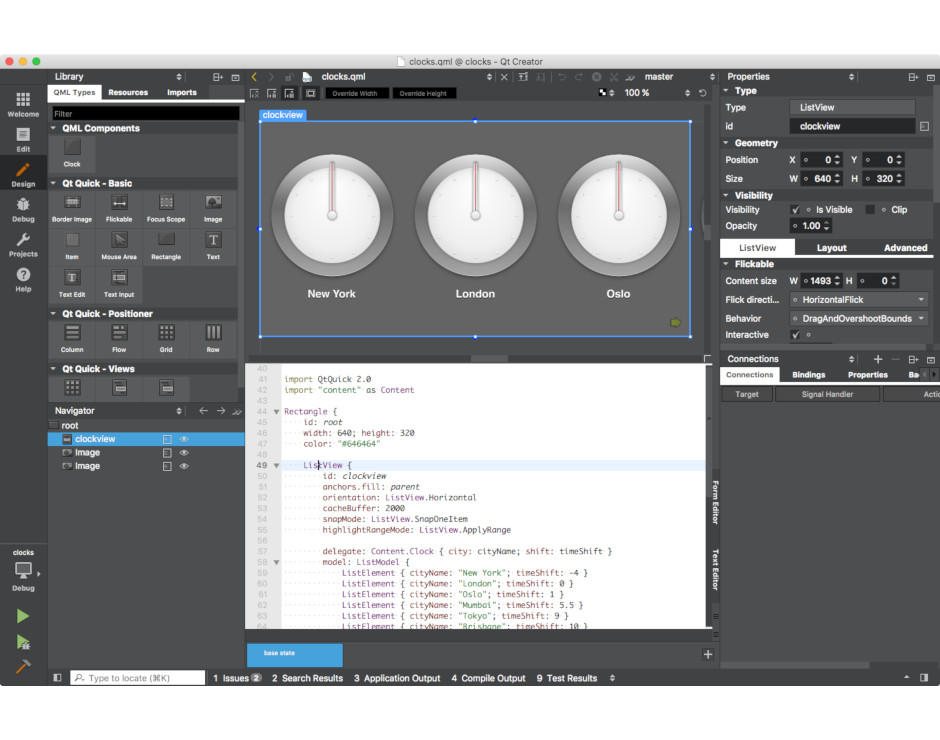Toggle visibility of the clockview item
The height and width of the screenshot is (740, 940).
click(x=182, y=438)
